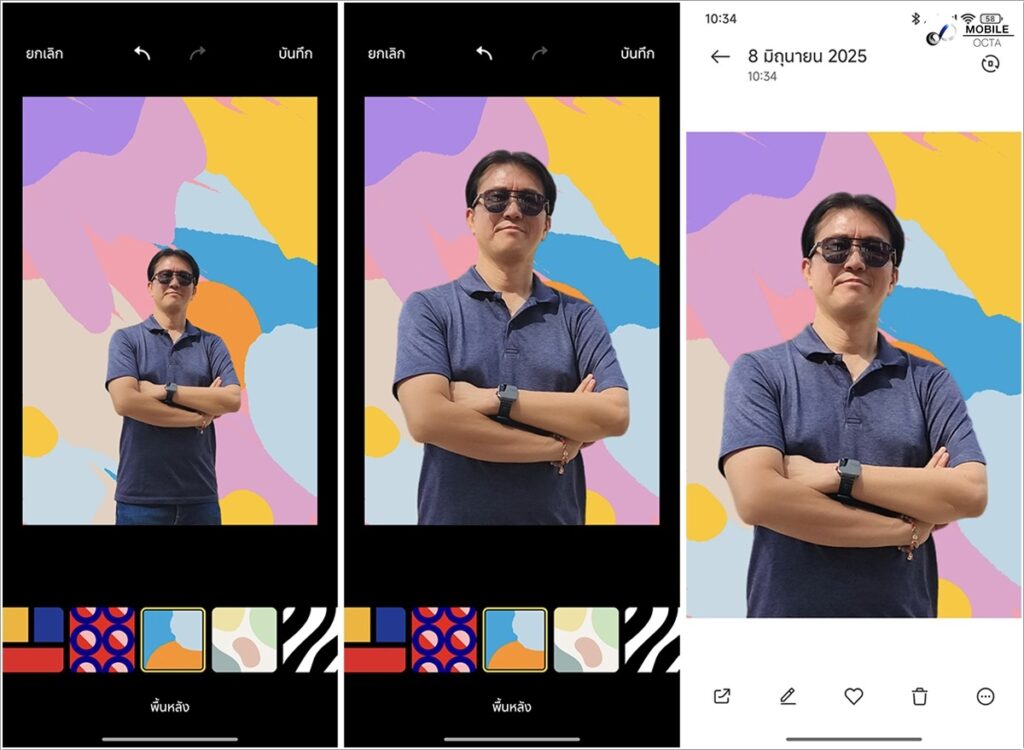Image resolution: width=1024 pixels, height=750 pixels.
Task: Go back using the arrow beside the date
Action: [x=720, y=57]
